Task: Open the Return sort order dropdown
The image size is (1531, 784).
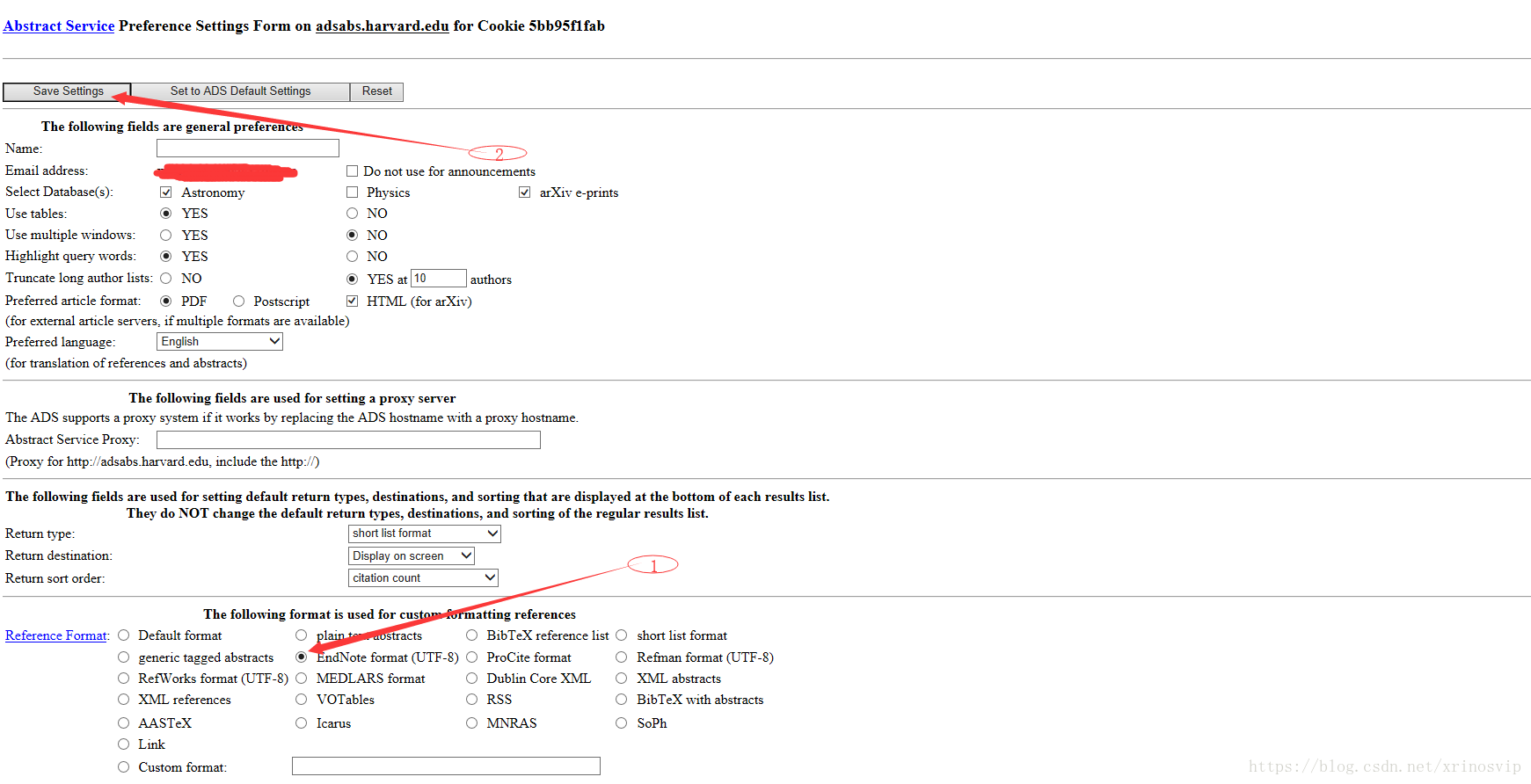Action: click(x=423, y=578)
